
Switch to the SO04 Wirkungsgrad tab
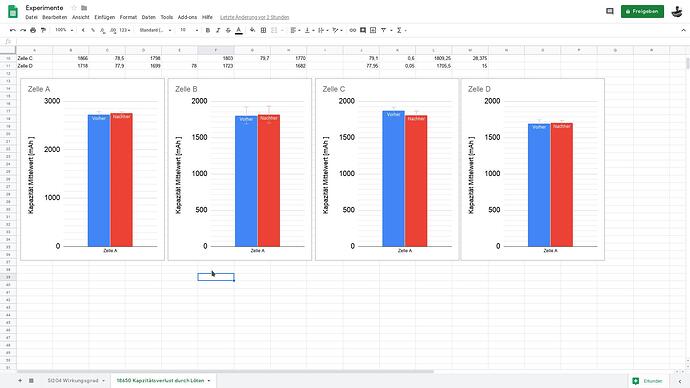pos(73,381)
